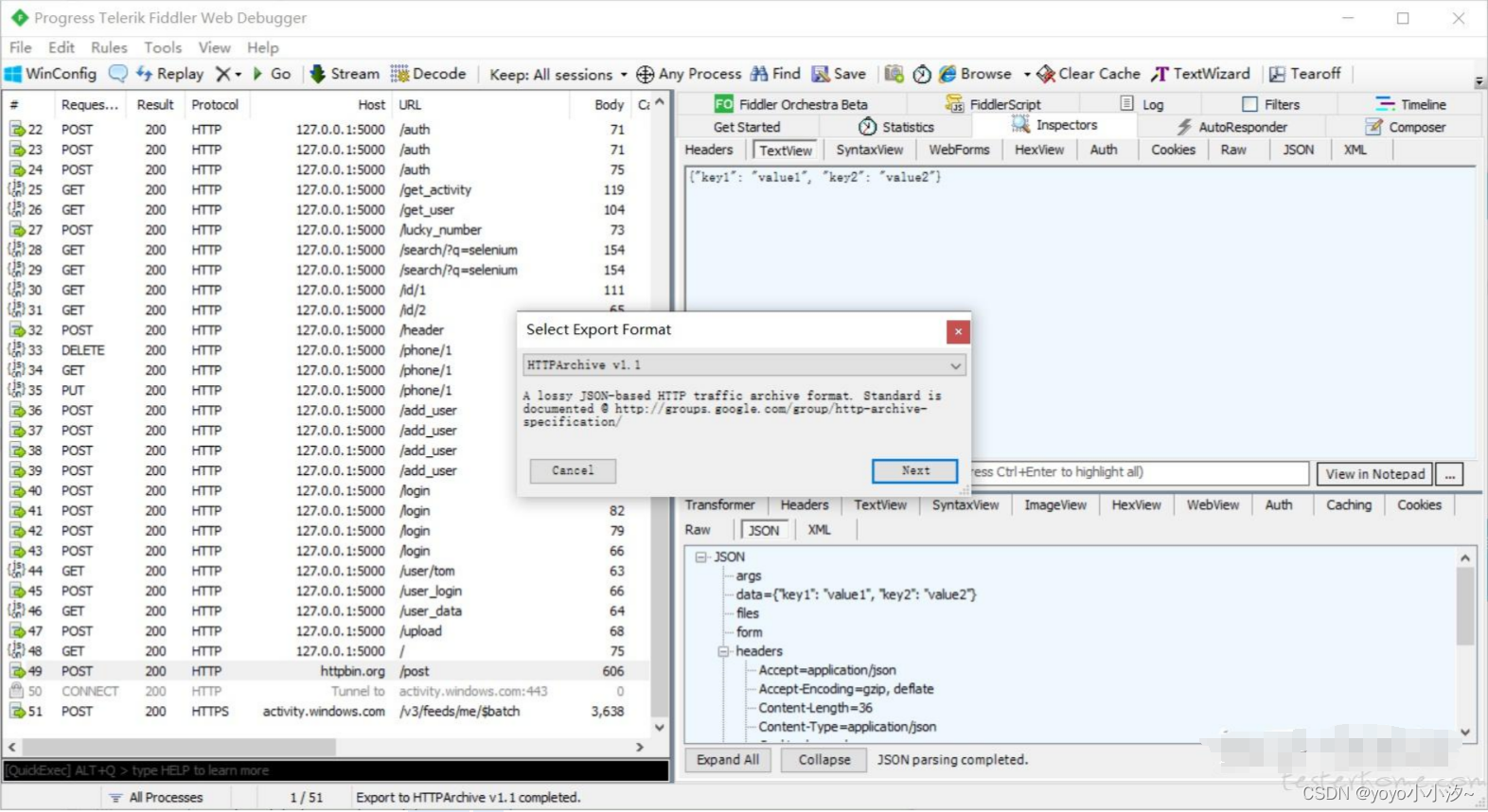Collapse the headers tree node

click(x=723, y=651)
